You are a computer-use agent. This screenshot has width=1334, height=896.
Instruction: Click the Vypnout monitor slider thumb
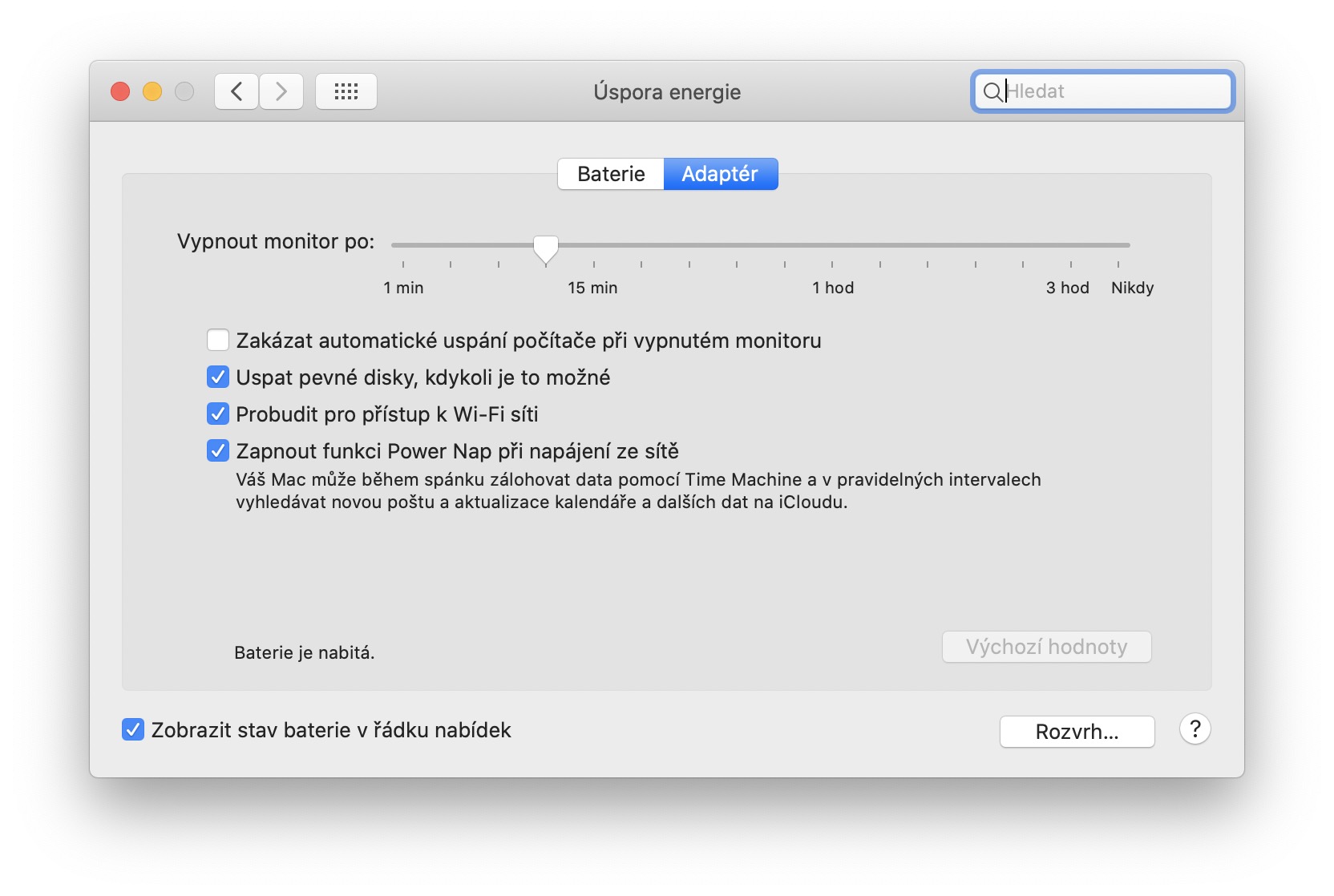click(546, 248)
